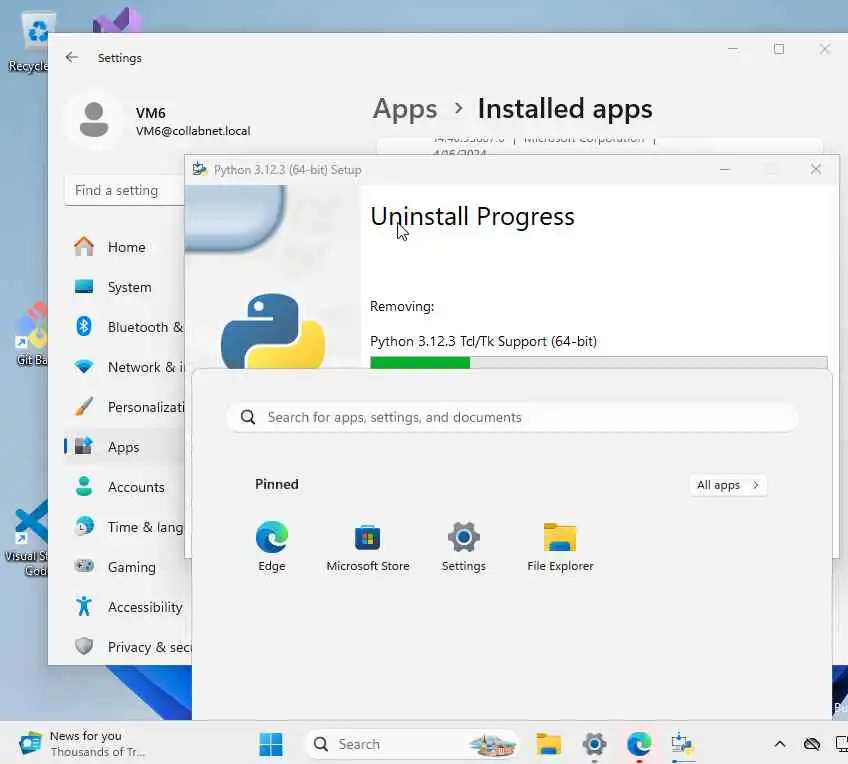848x764 pixels.
Task: Close the Python 3.12.3 Setup window
Action: pyautogui.click(x=816, y=169)
